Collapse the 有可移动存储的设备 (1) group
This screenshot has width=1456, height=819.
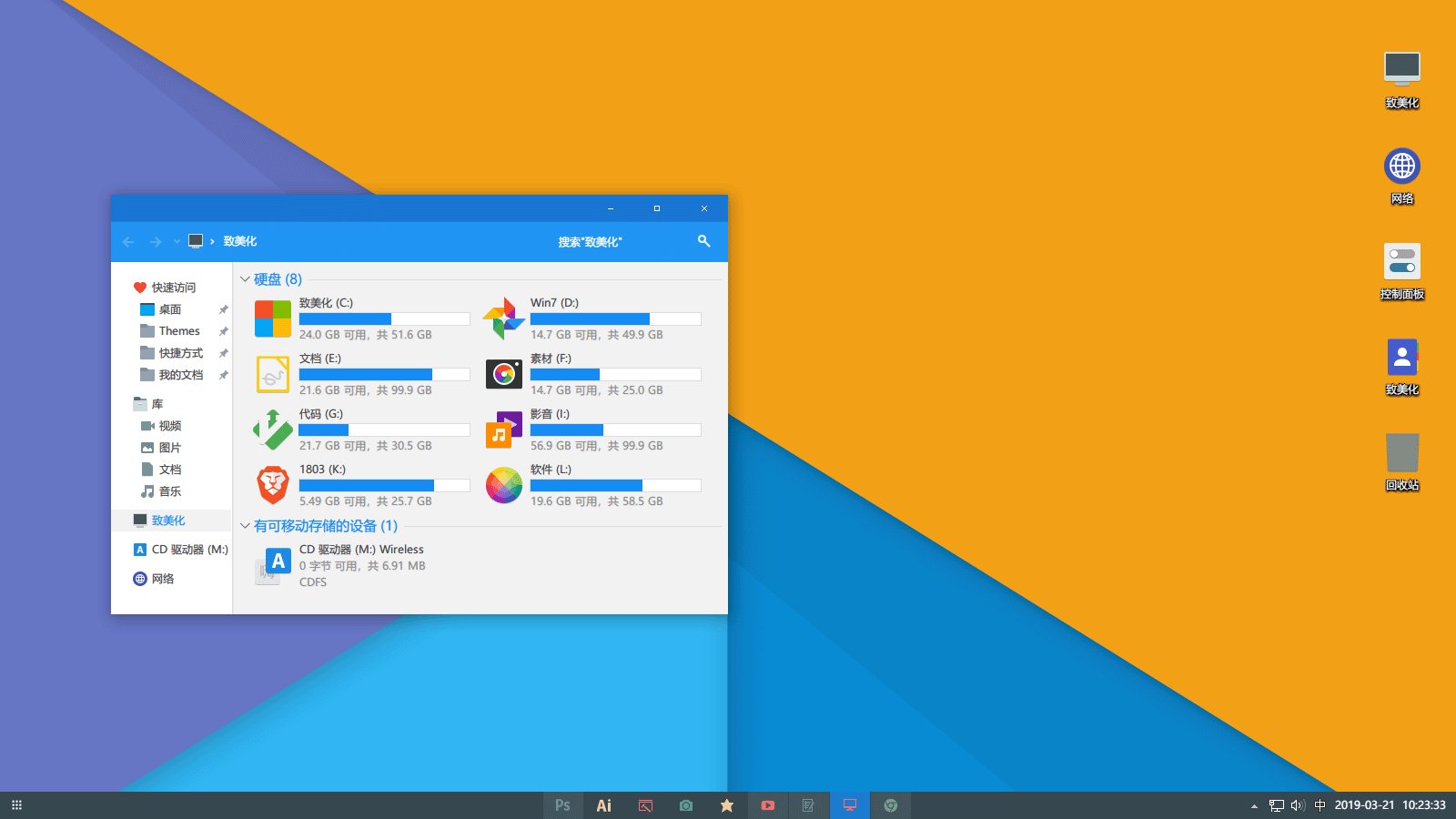pos(245,526)
